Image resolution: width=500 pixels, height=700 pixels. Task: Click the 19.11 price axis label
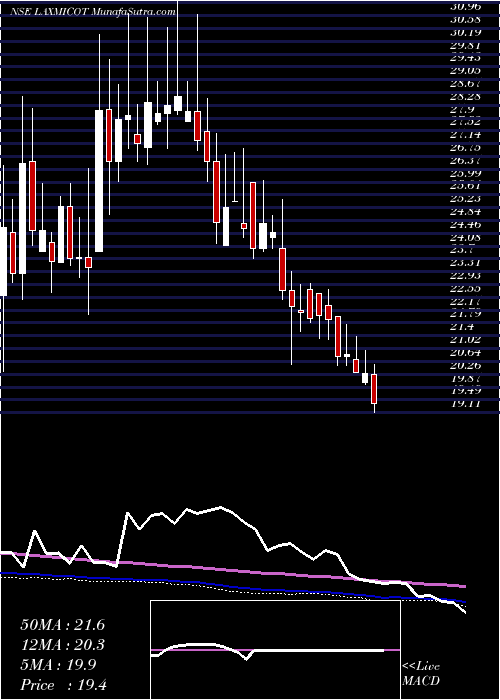coord(465,404)
